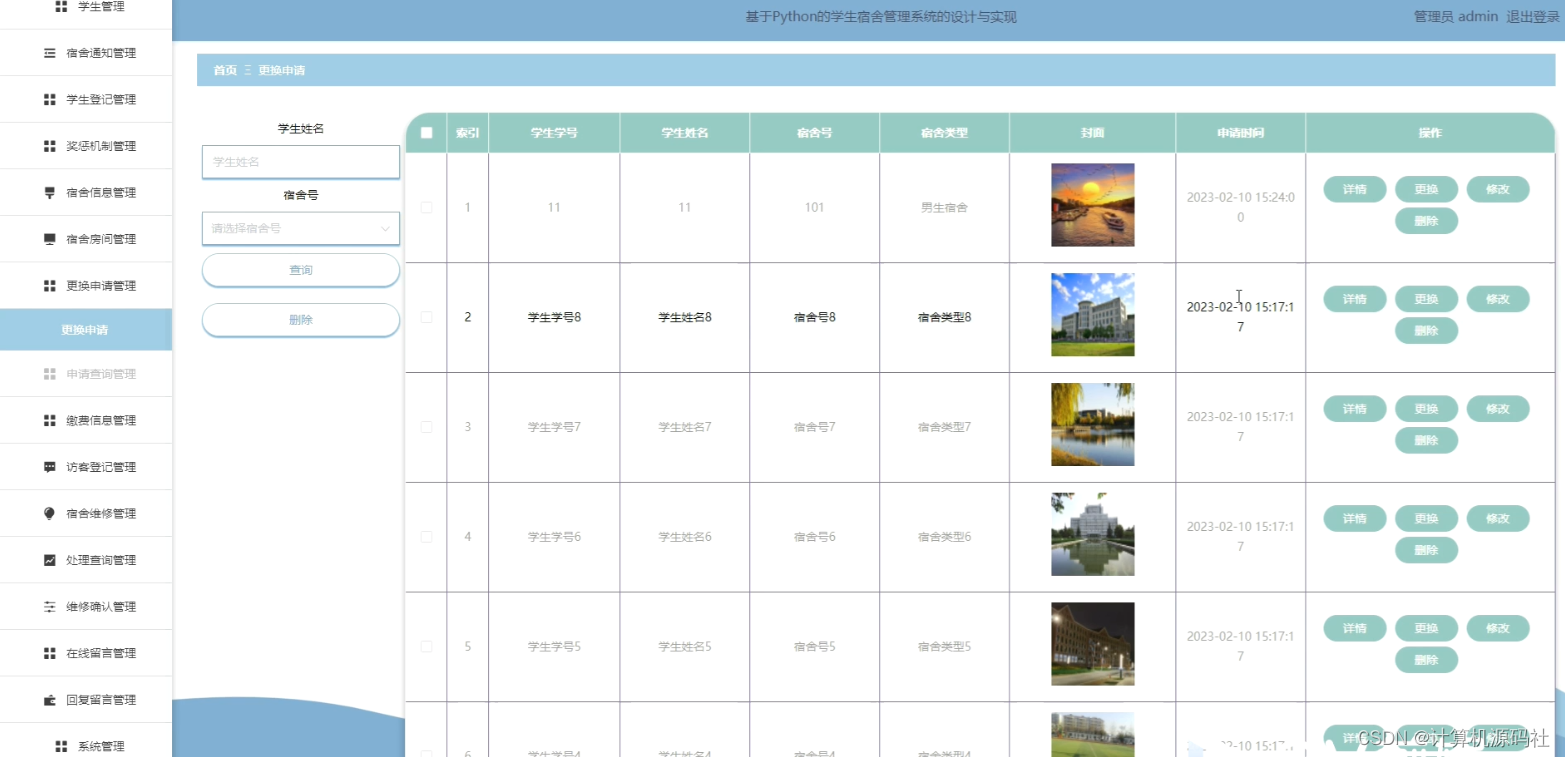1565x757 pixels.
Task: Click 删除 for row 学生学号8
Action: point(1426,330)
